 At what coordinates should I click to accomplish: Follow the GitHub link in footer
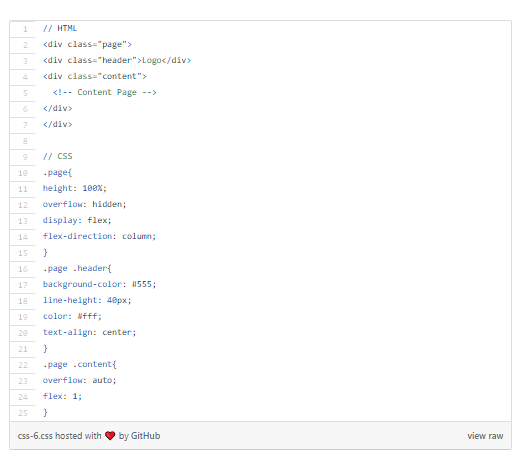click(x=145, y=436)
